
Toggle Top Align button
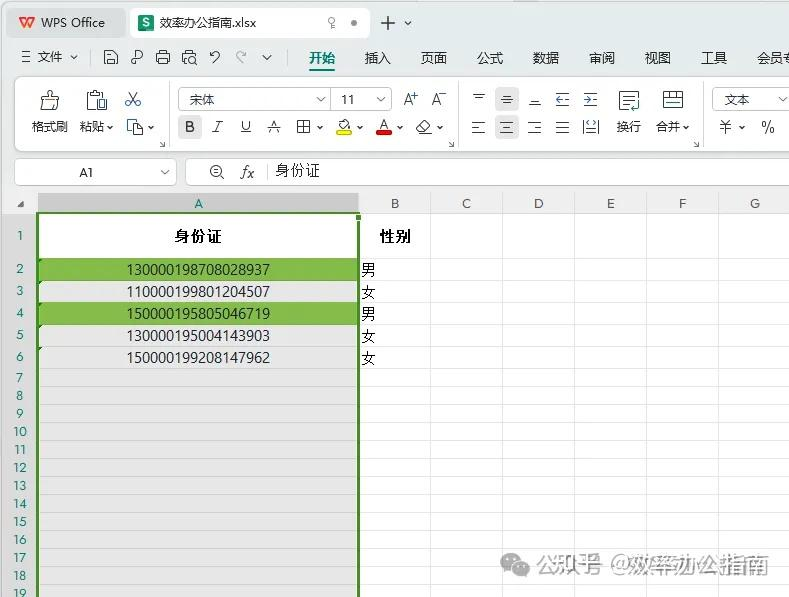pos(479,99)
